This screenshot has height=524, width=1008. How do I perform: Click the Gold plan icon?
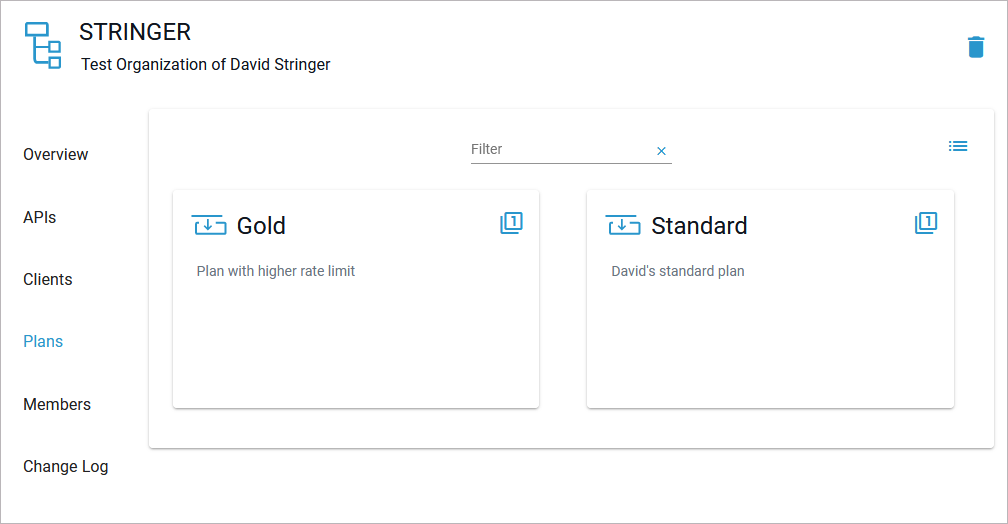point(209,225)
